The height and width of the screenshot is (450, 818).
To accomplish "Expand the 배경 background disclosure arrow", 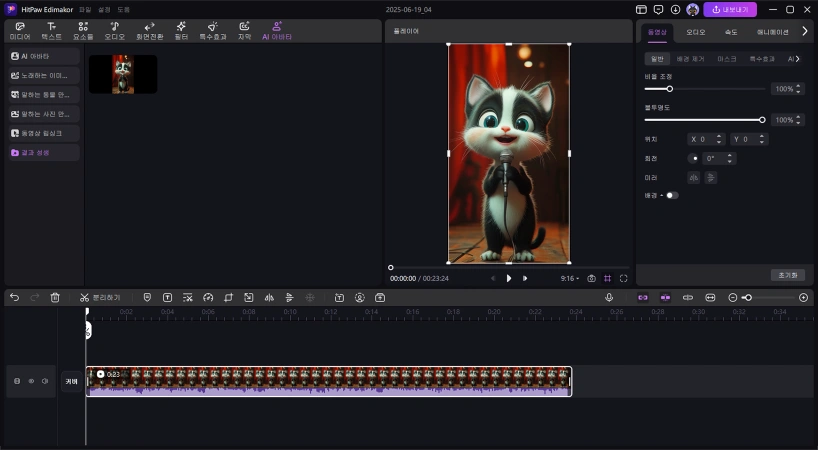I will [661, 196].
